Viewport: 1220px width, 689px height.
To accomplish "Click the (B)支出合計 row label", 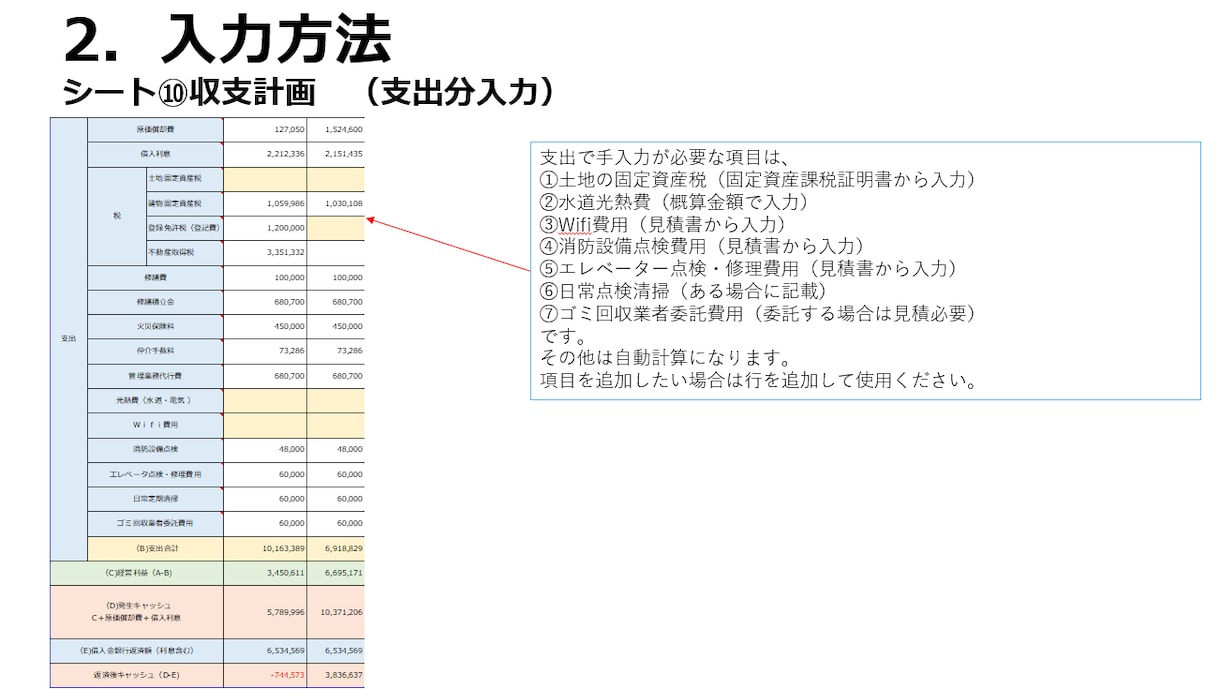I will coord(155,548).
